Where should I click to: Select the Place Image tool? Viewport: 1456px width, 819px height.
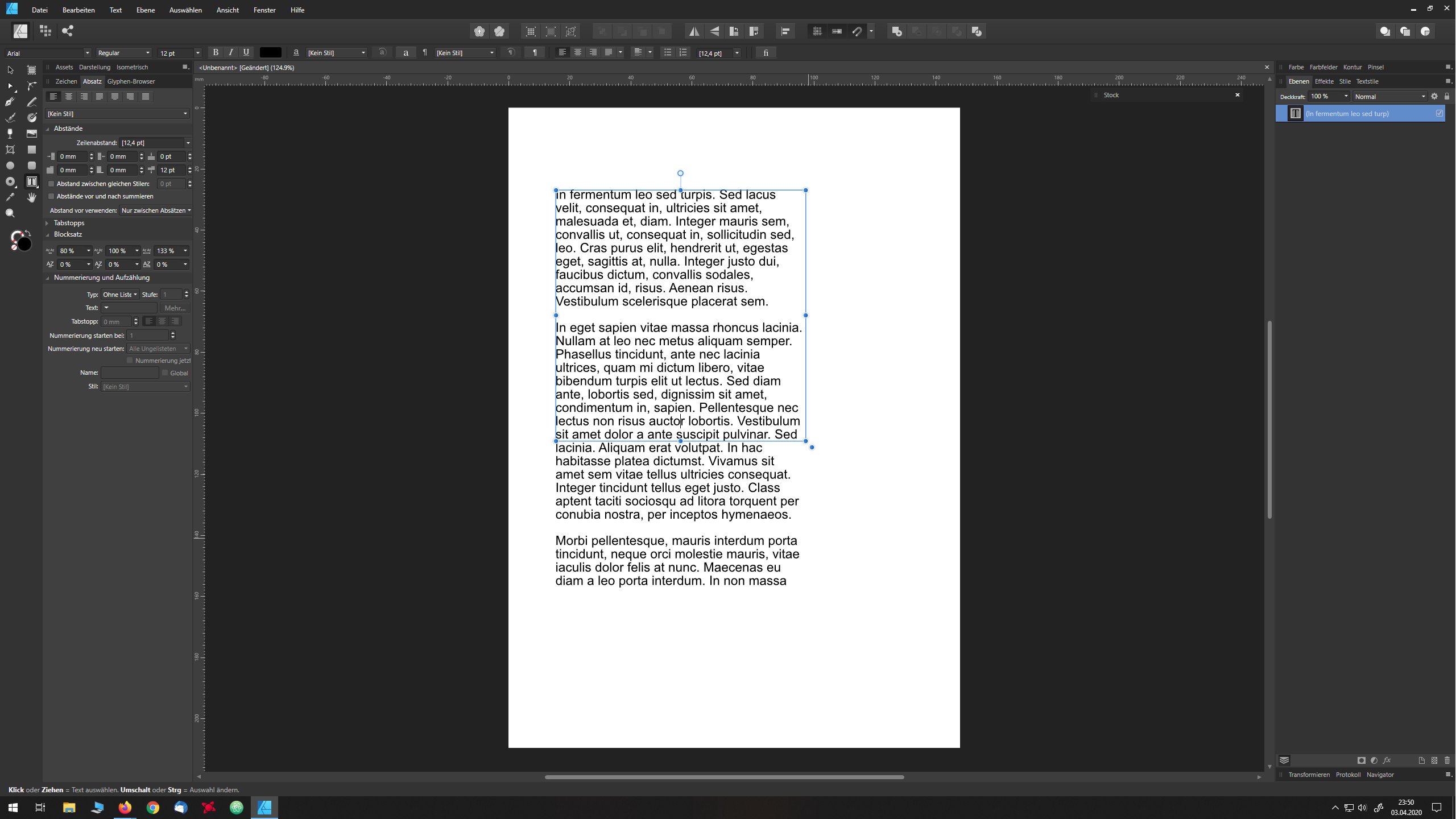[32, 134]
